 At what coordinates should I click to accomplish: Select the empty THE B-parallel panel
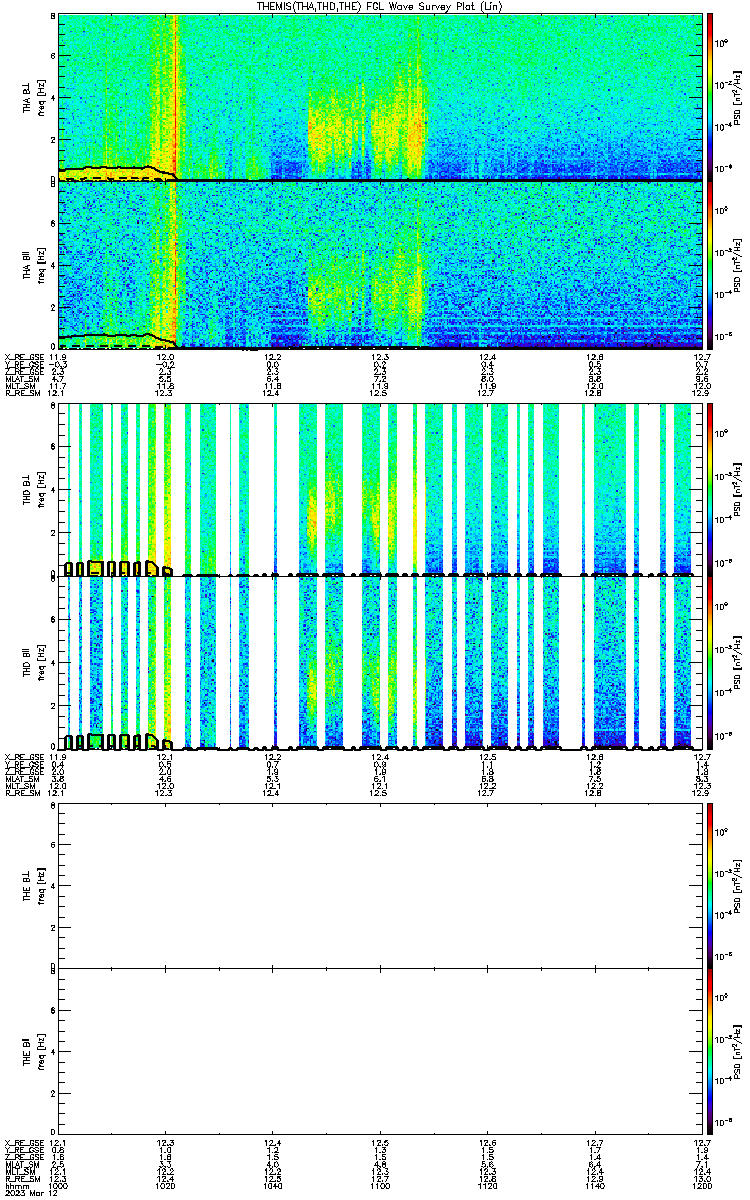tap(380, 1053)
